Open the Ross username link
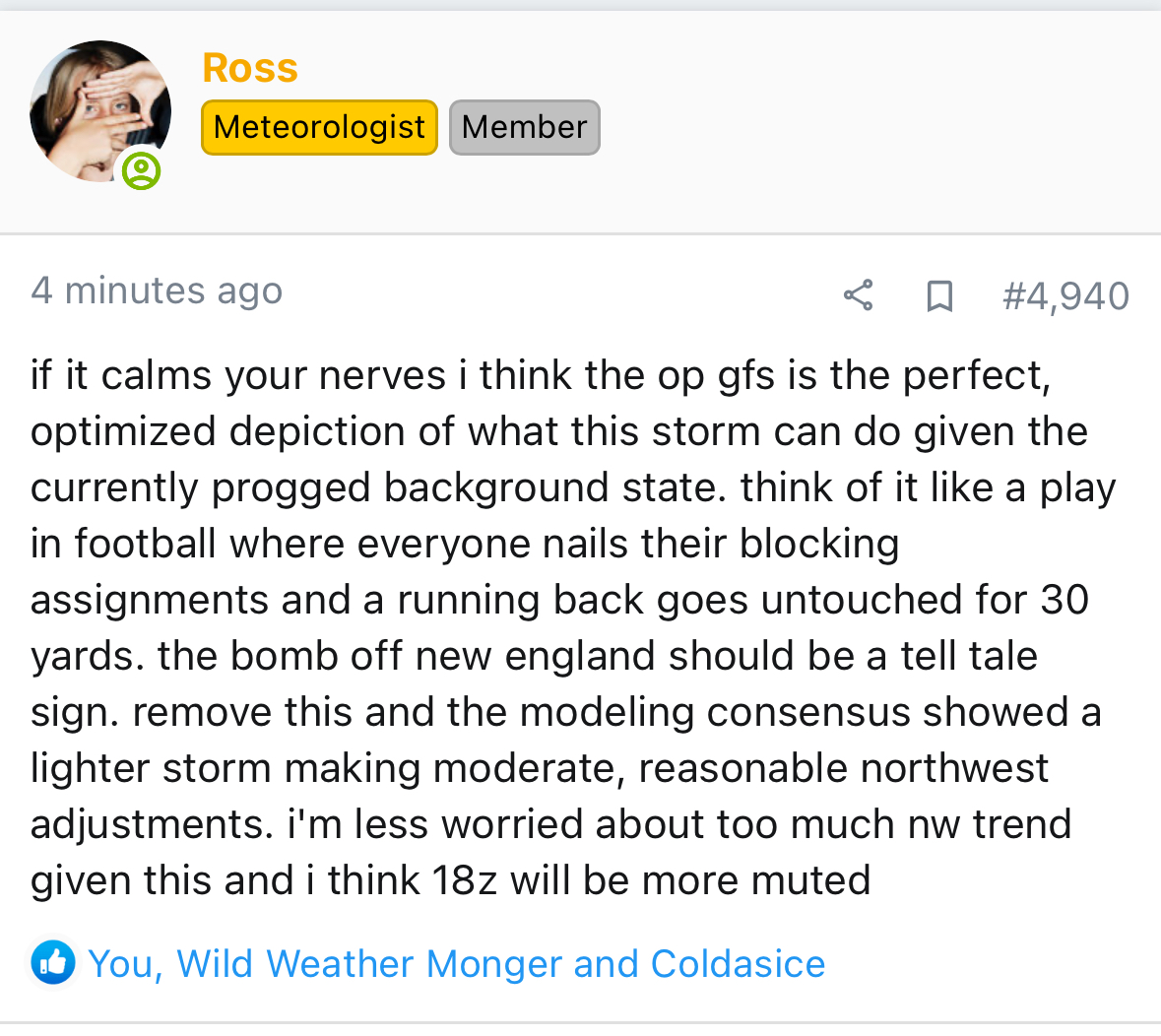1161x1036 pixels. click(250, 68)
